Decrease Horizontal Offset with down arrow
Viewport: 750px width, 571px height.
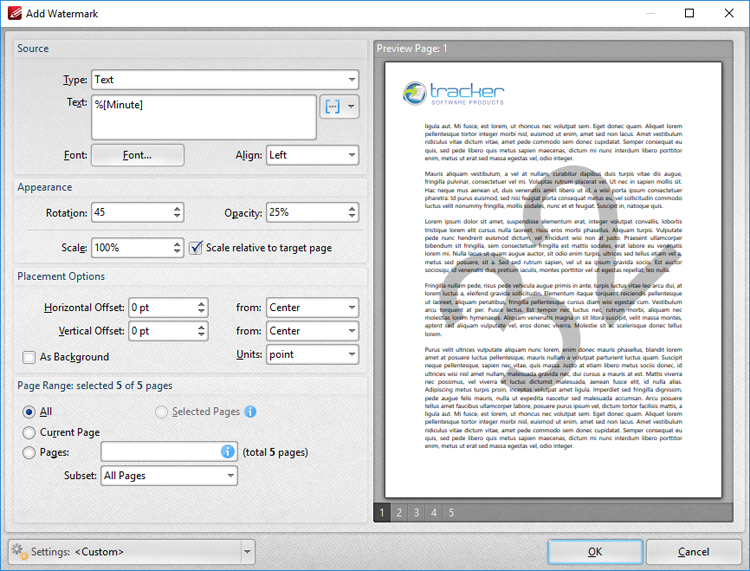[x=201, y=311]
